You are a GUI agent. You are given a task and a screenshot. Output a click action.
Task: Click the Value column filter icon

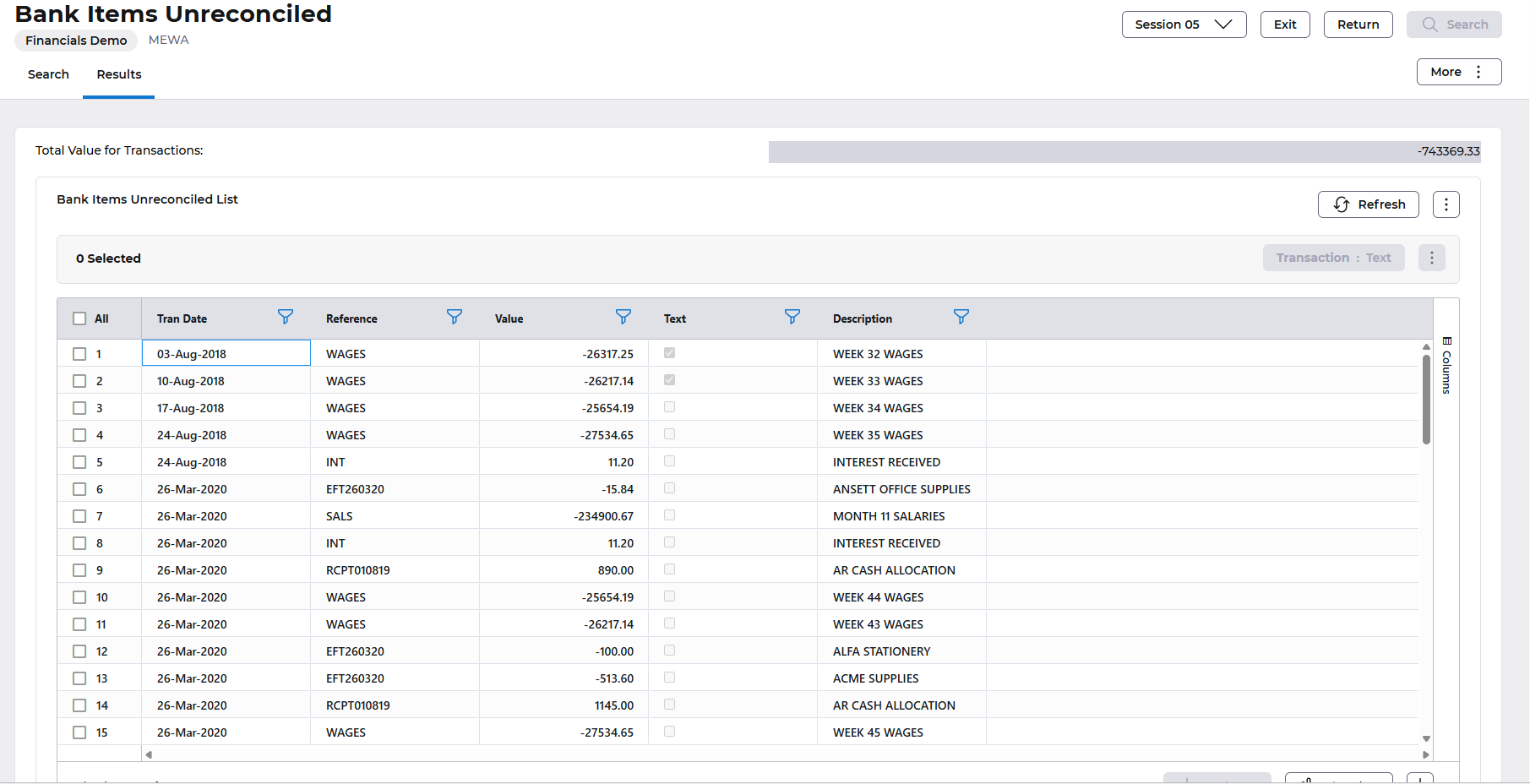point(623,317)
